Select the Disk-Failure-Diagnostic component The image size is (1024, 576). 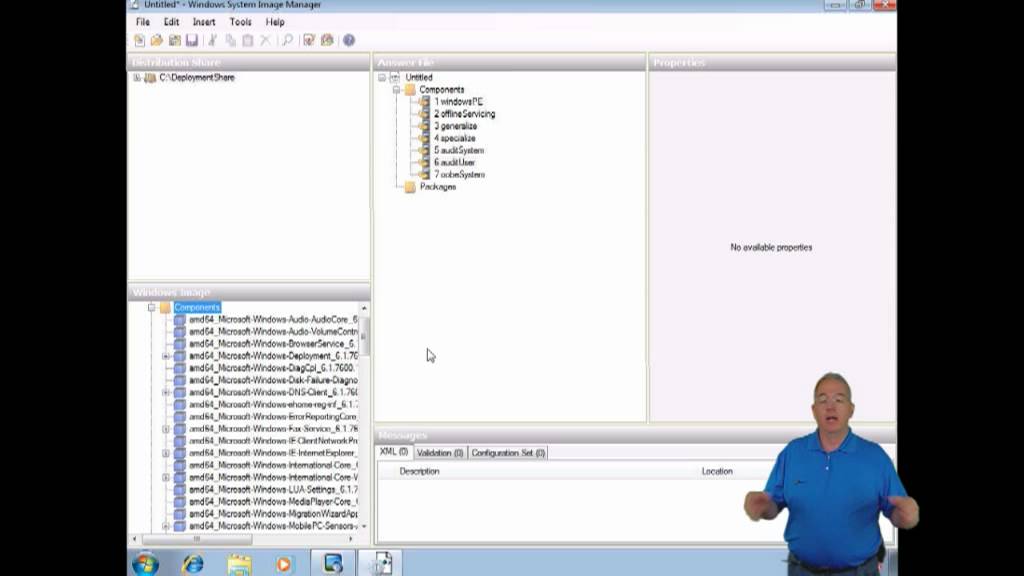(273, 381)
